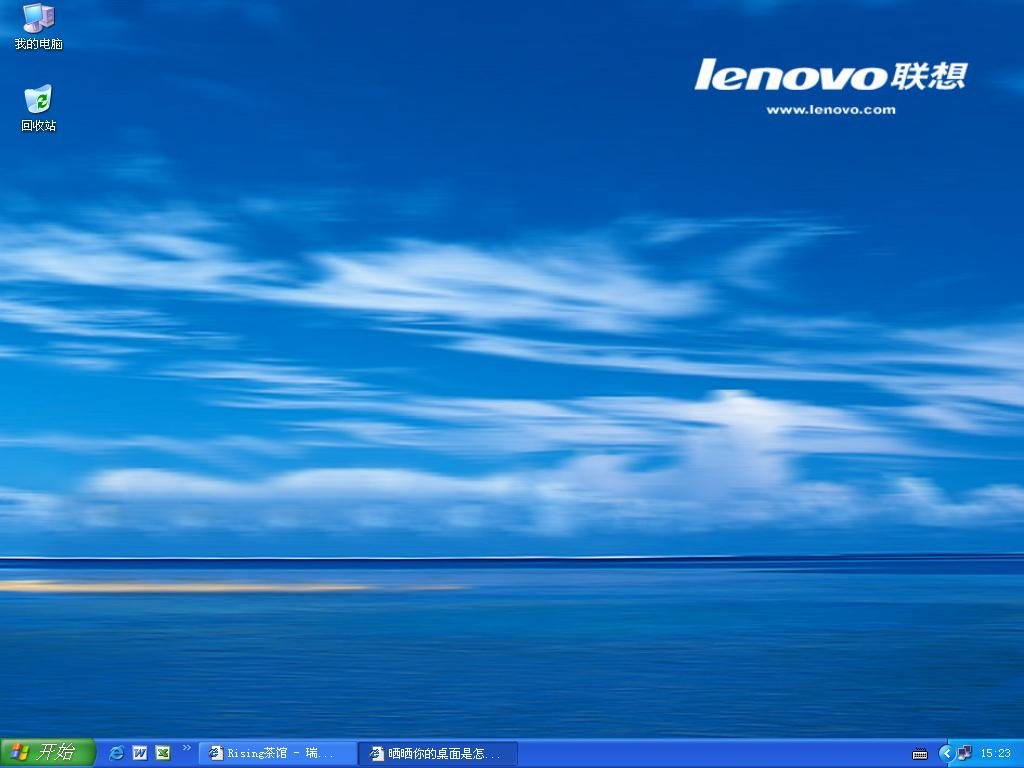
Task: Click the empty taskbar area
Action: pyautogui.click(x=700, y=753)
